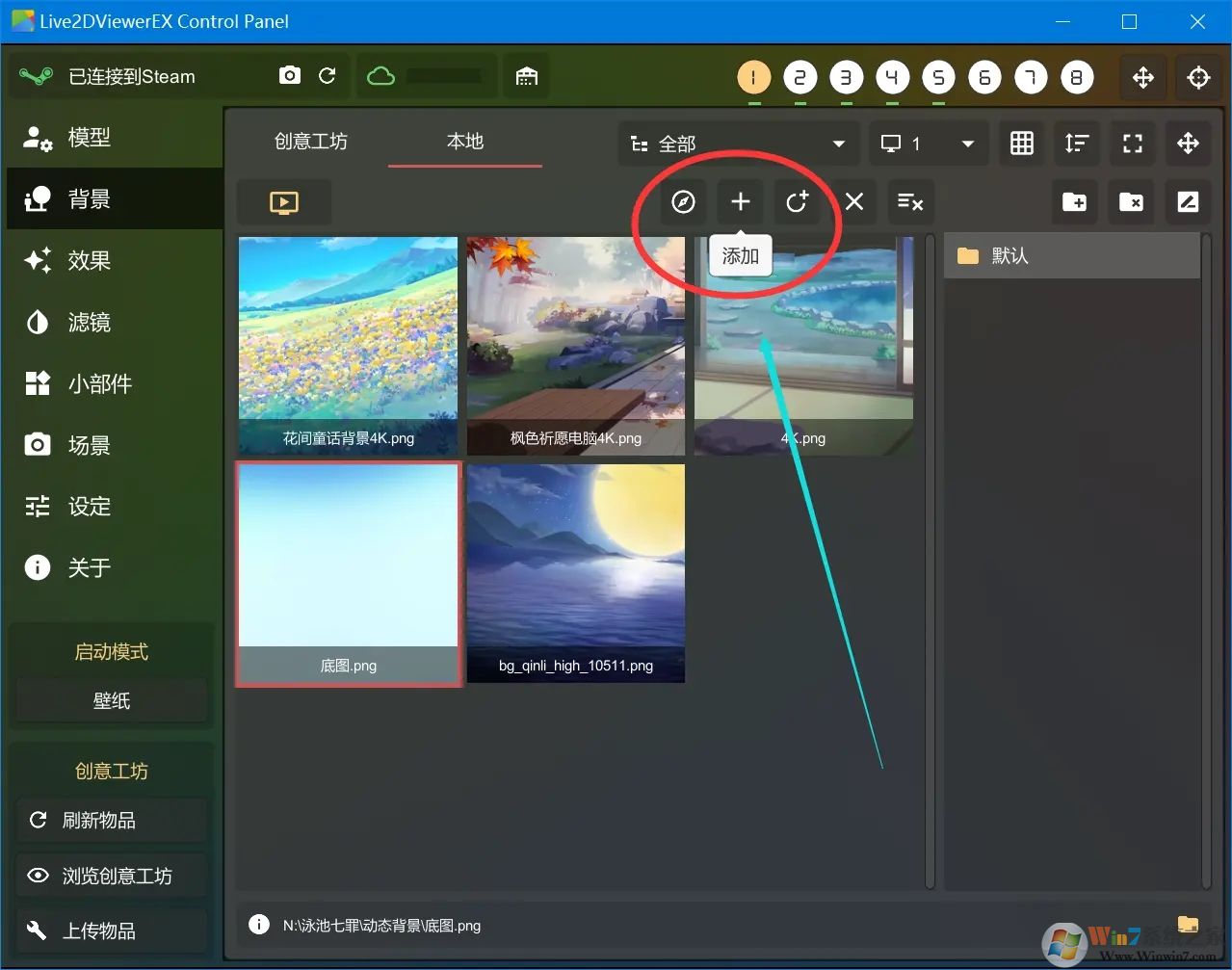Switch to the 本地 tab
The width and height of the screenshot is (1232, 970).
point(464,142)
